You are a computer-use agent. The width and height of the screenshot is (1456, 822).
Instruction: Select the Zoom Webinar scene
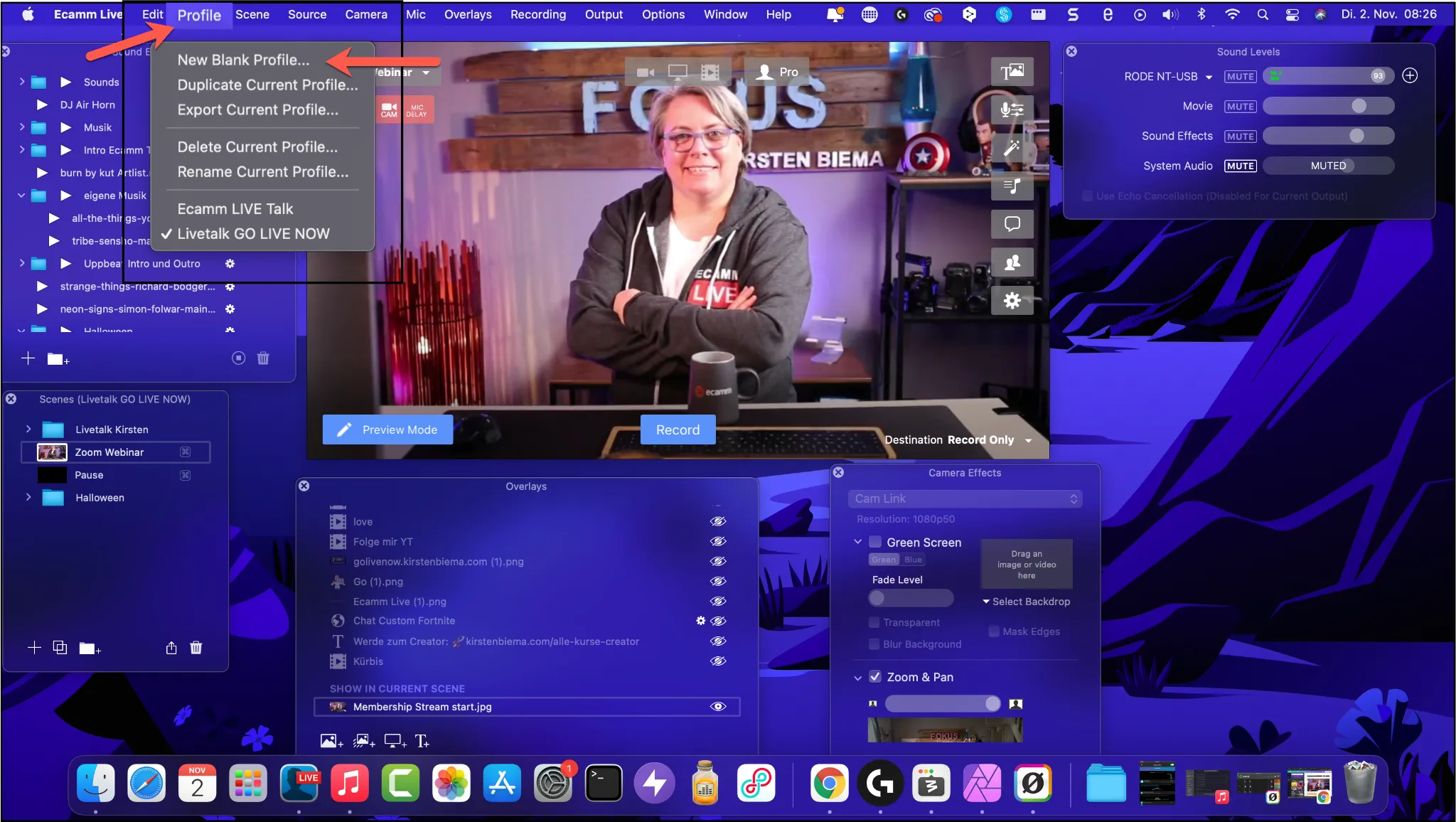point(115,452)
